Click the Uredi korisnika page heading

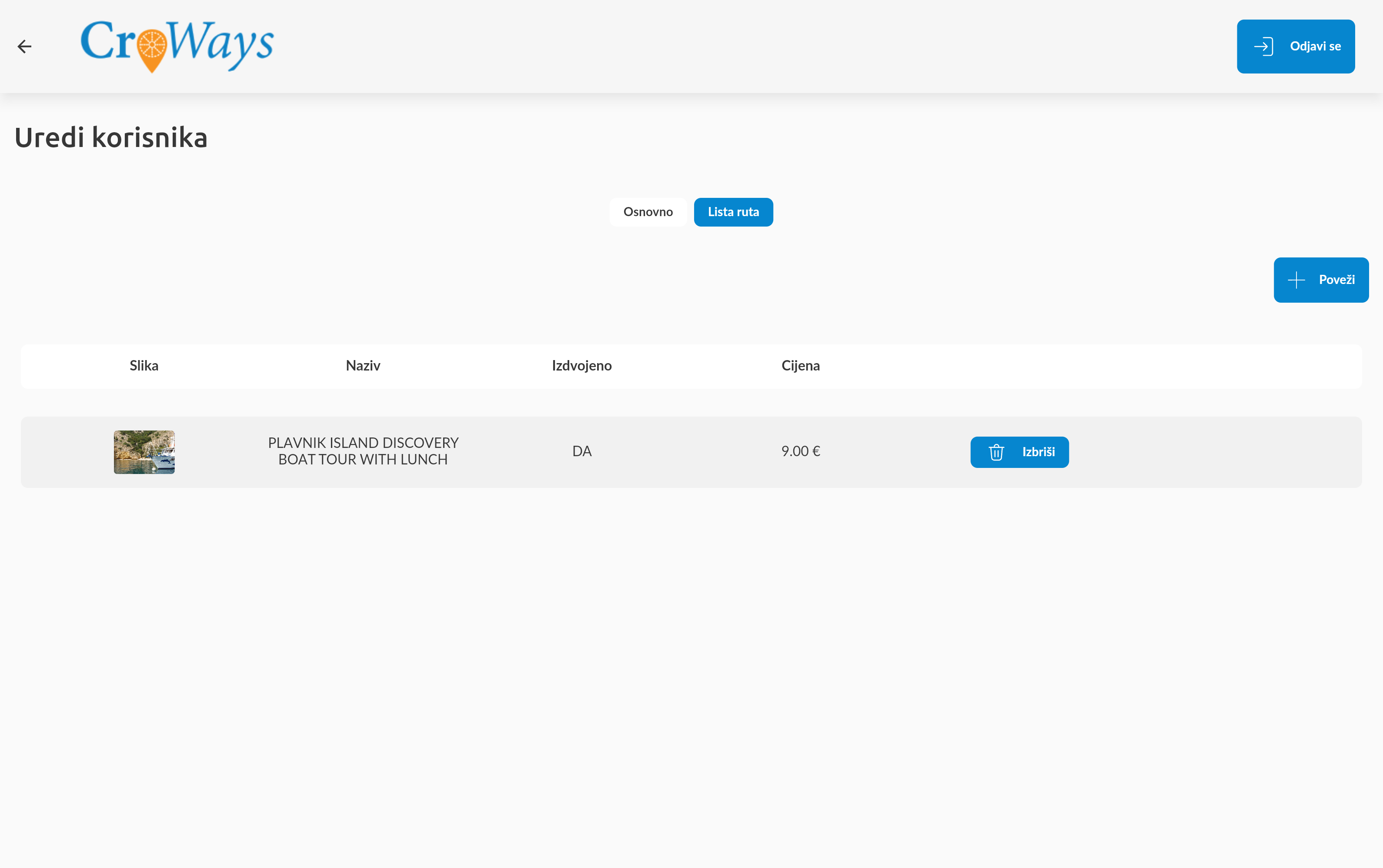coord(111,138)
